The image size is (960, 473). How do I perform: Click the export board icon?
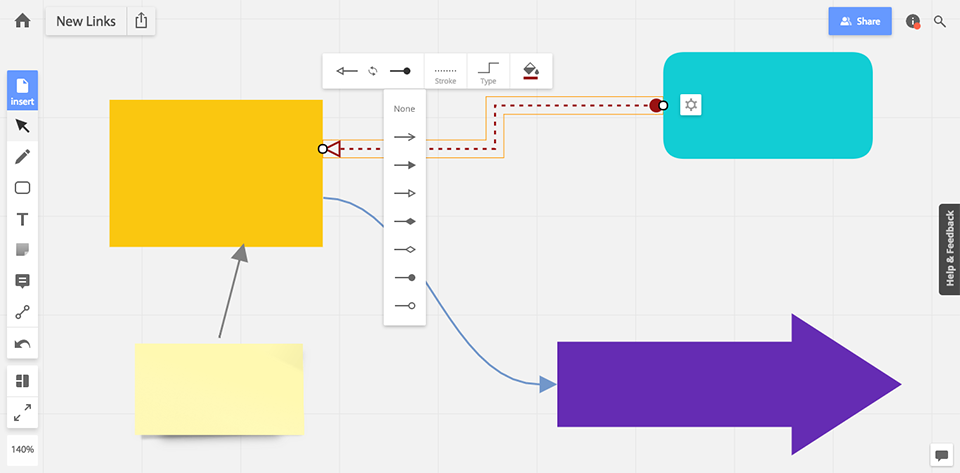click(141, 21)
